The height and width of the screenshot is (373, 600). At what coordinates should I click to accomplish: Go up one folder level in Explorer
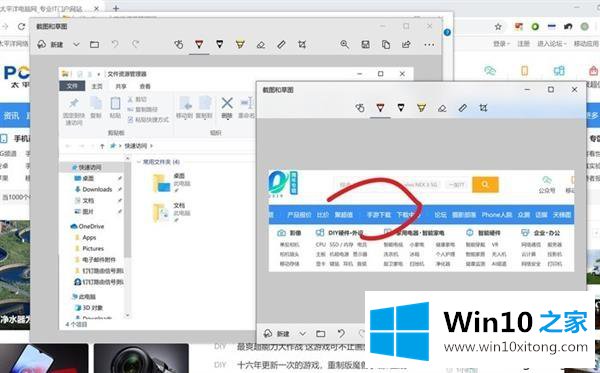[x=102, y=146]
